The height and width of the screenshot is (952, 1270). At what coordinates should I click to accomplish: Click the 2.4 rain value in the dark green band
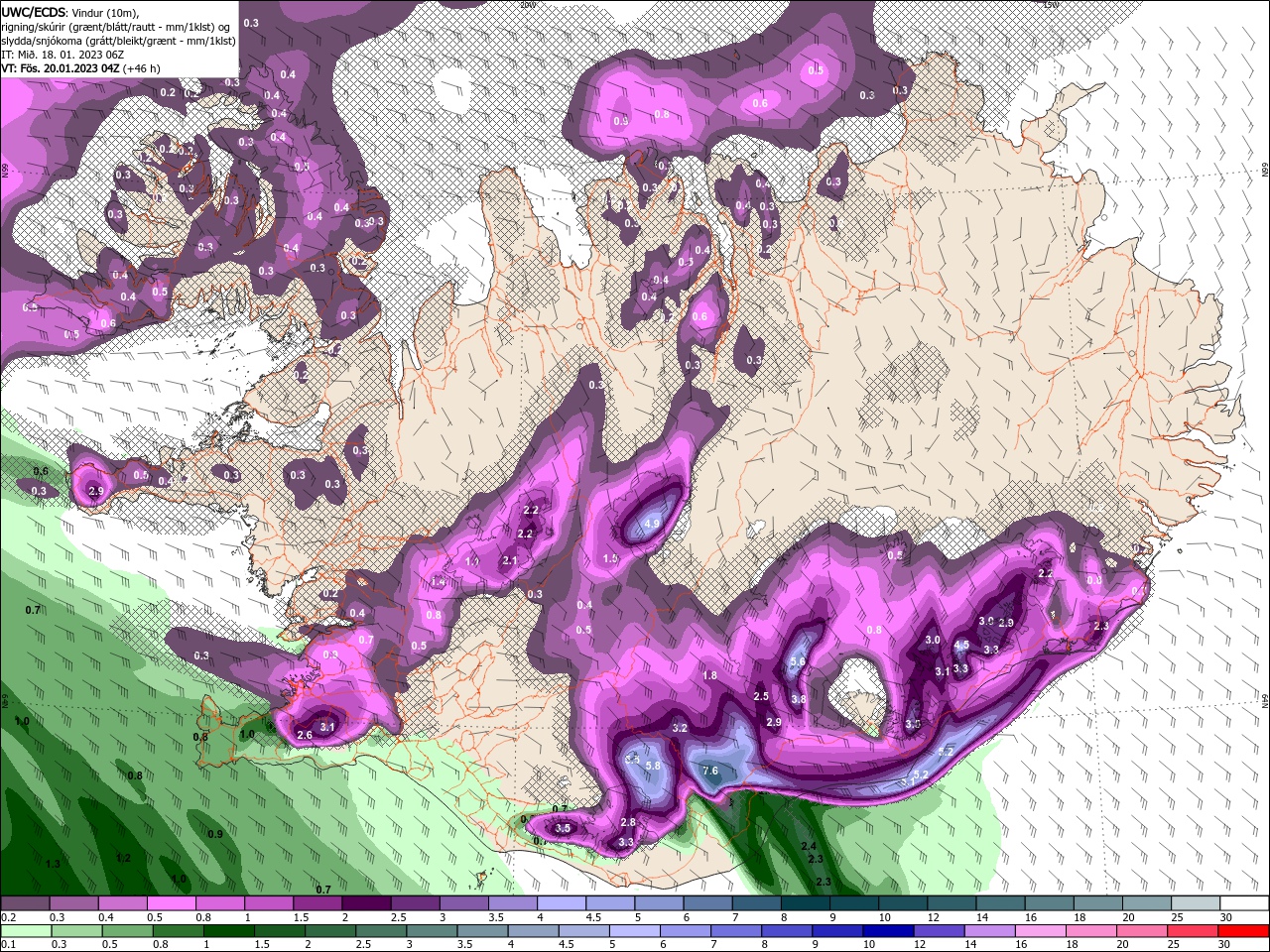809,846
